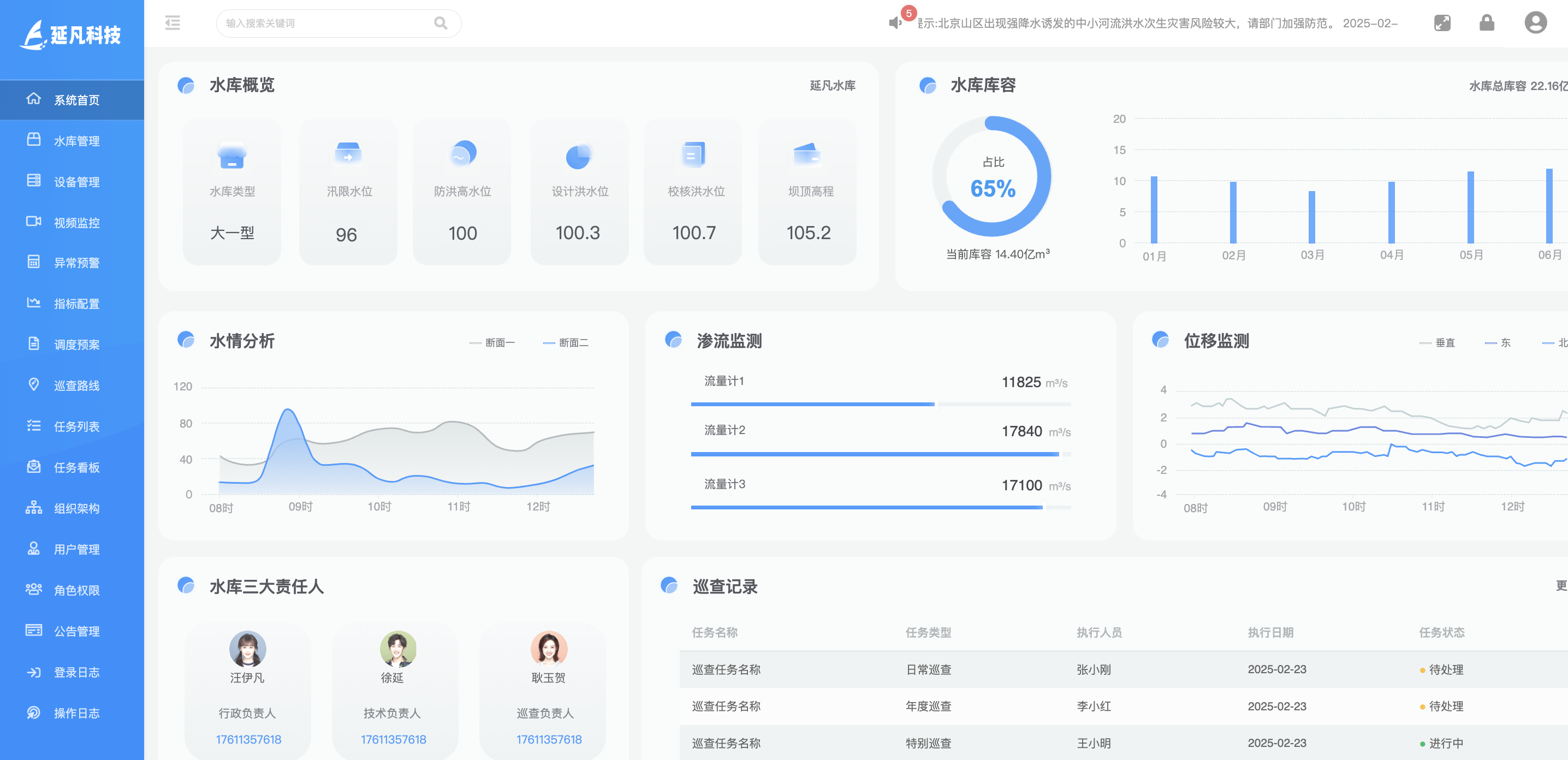Click the 组织架构 hierarchy icon

[33, 507]
